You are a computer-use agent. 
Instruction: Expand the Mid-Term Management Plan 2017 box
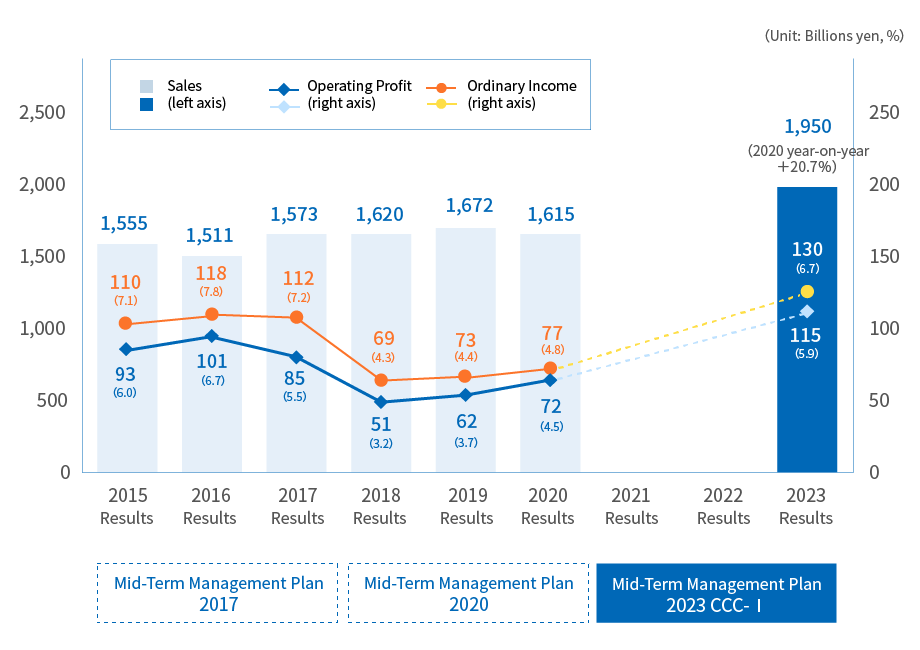pyautogui.click(x=216, y=592)
